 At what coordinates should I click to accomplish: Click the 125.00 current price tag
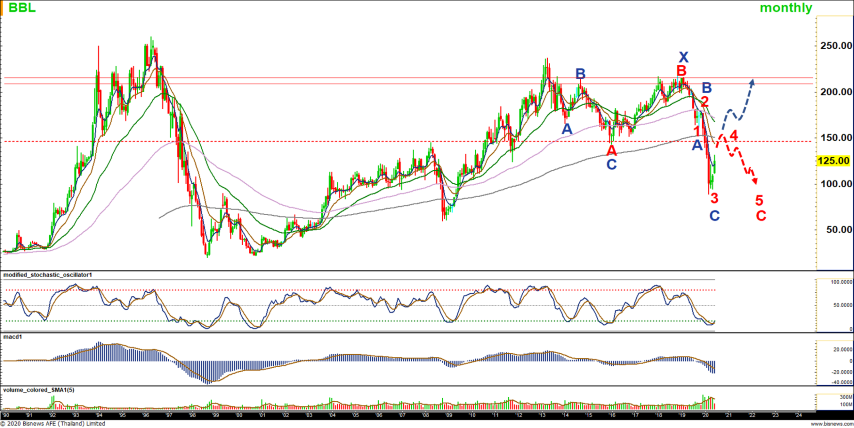[x=833, y=160]
